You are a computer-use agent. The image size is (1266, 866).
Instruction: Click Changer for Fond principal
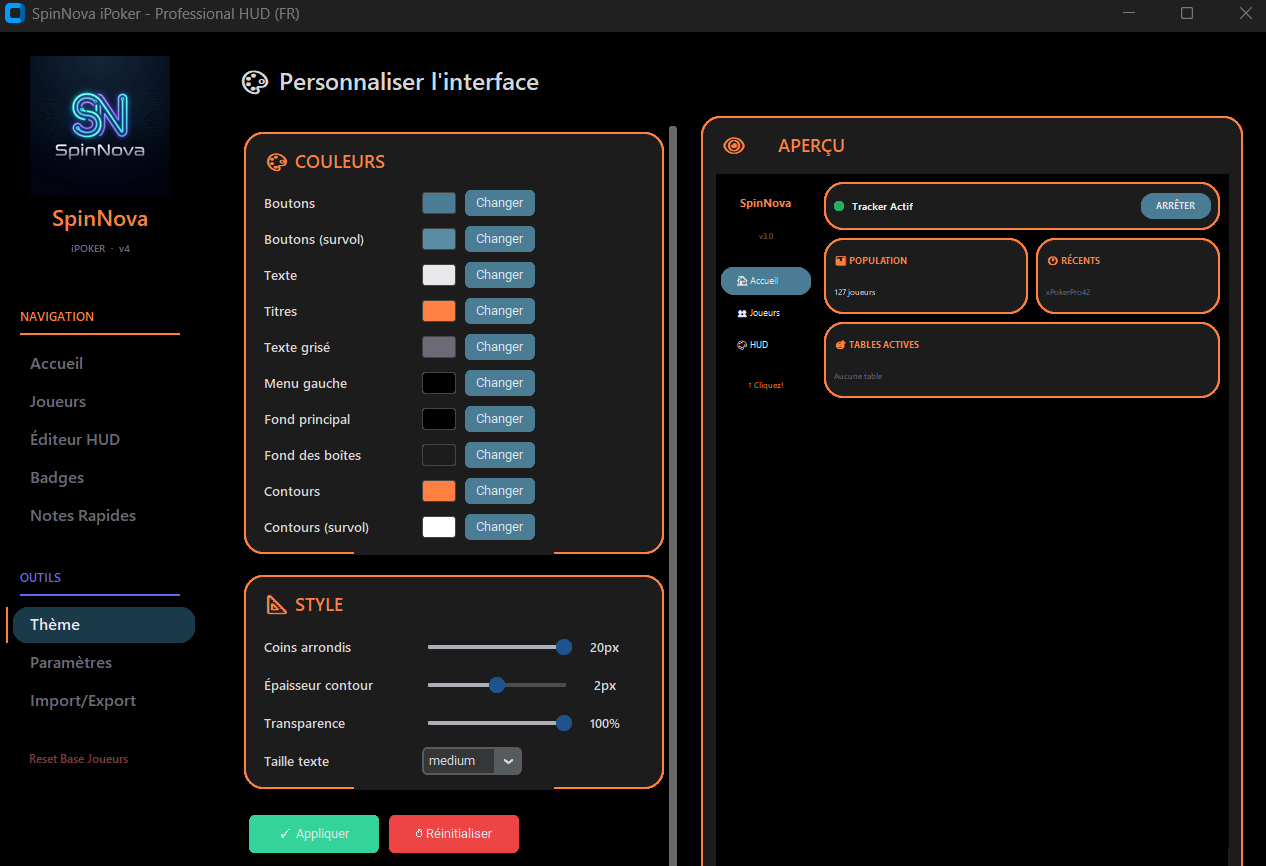[x=500, y=419]
